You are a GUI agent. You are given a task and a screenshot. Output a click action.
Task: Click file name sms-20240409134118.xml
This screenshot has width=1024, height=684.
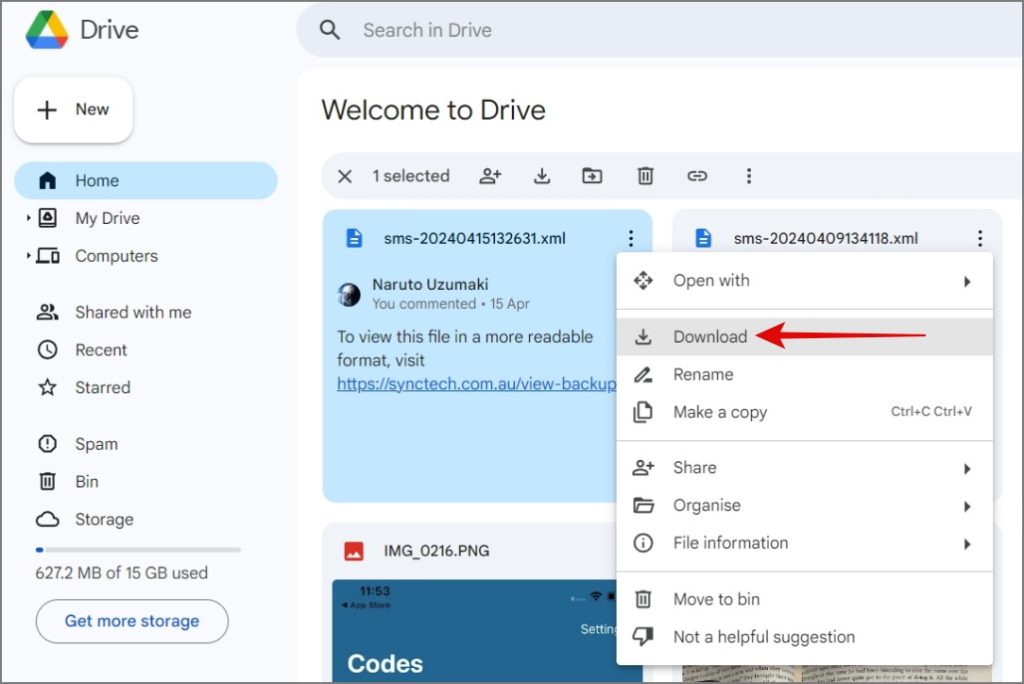click(825, 238)
